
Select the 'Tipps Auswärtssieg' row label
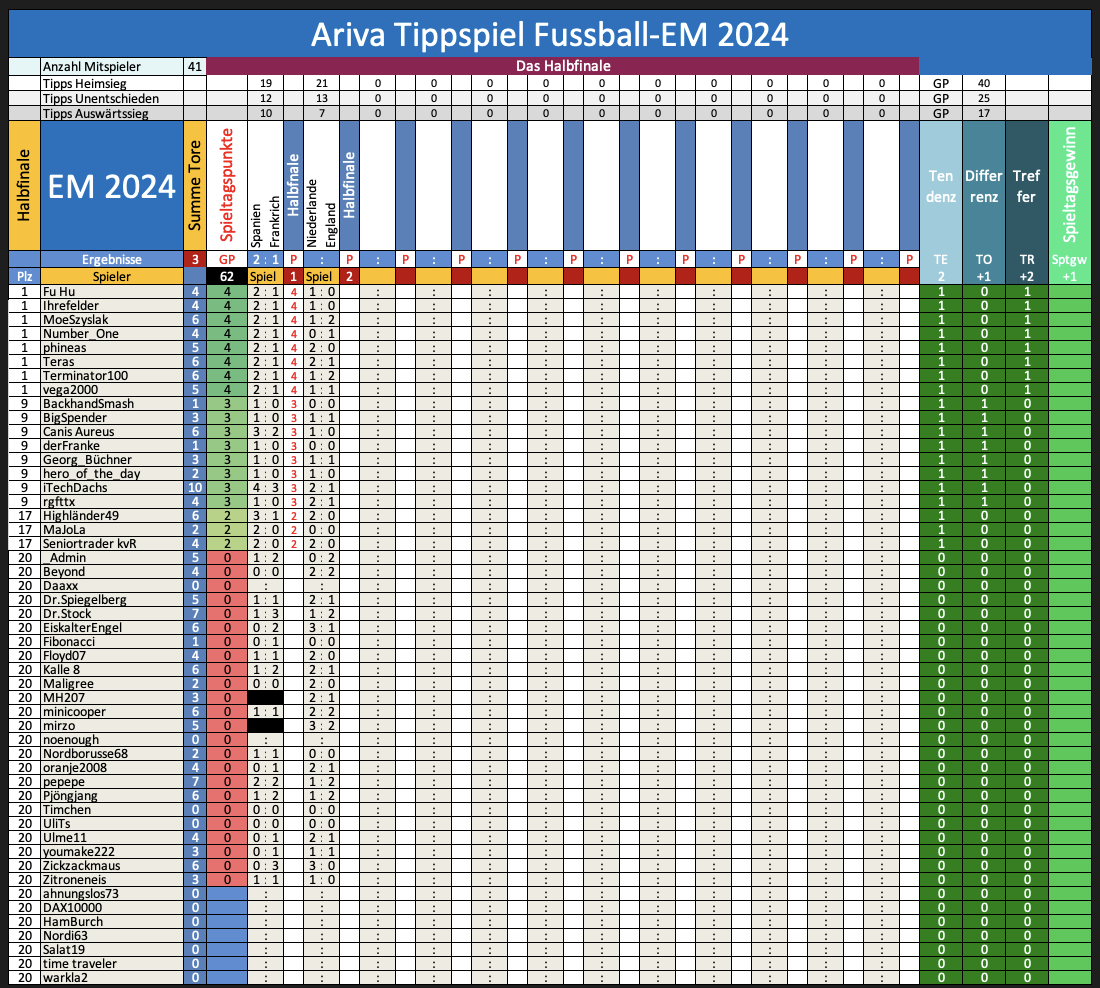[x=95, y=114]
